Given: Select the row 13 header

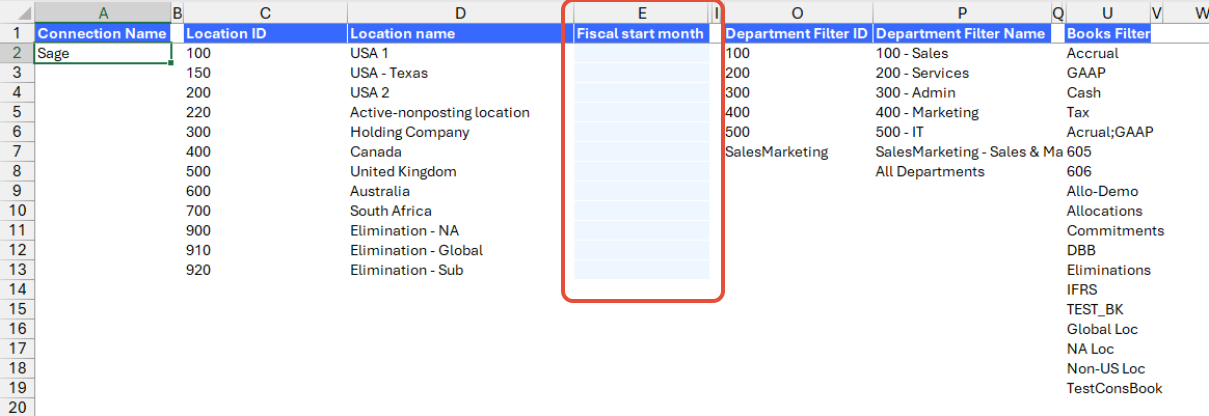Looking at the screenshot, I should pyautogui.click(x=16, y=270).
